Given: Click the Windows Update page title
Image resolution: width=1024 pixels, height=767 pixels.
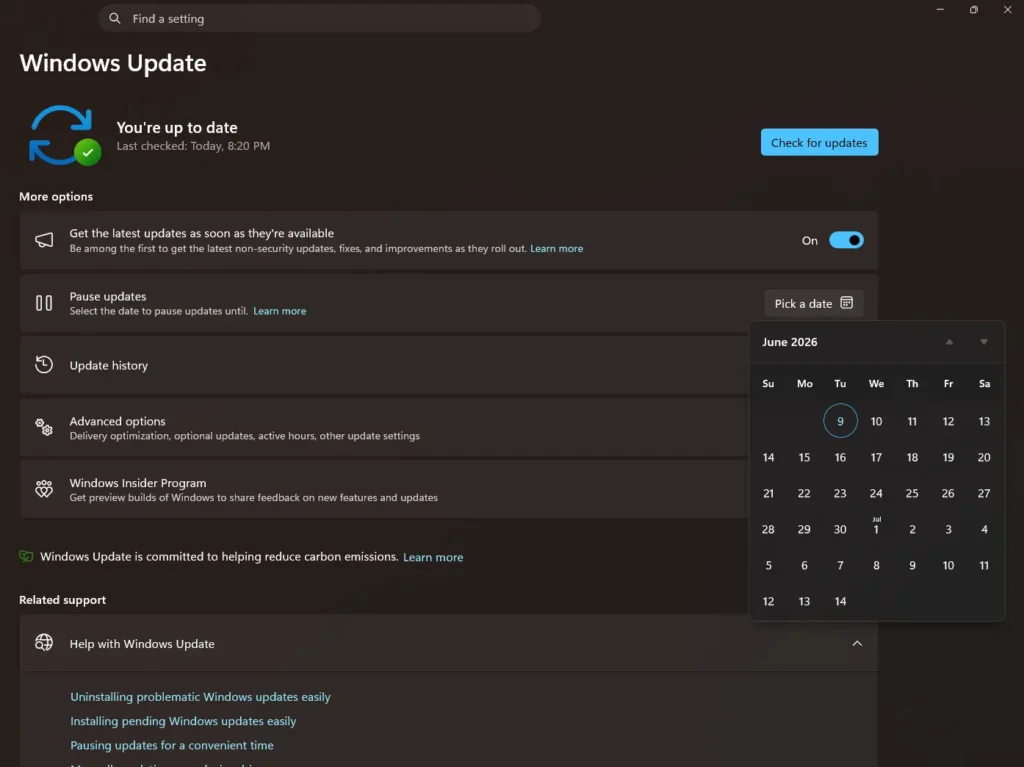Looking at the screenshot, I should (113, 63).
